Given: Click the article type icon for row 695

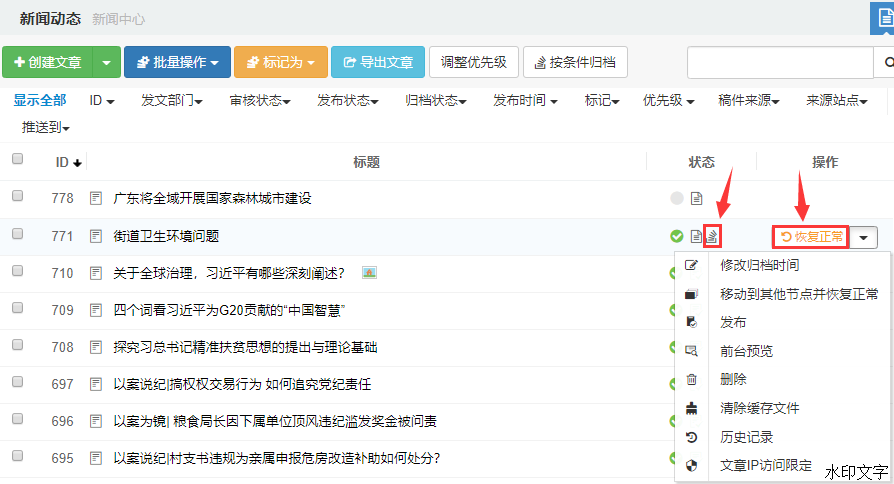Looking at the screenshot, I should 96,458.
